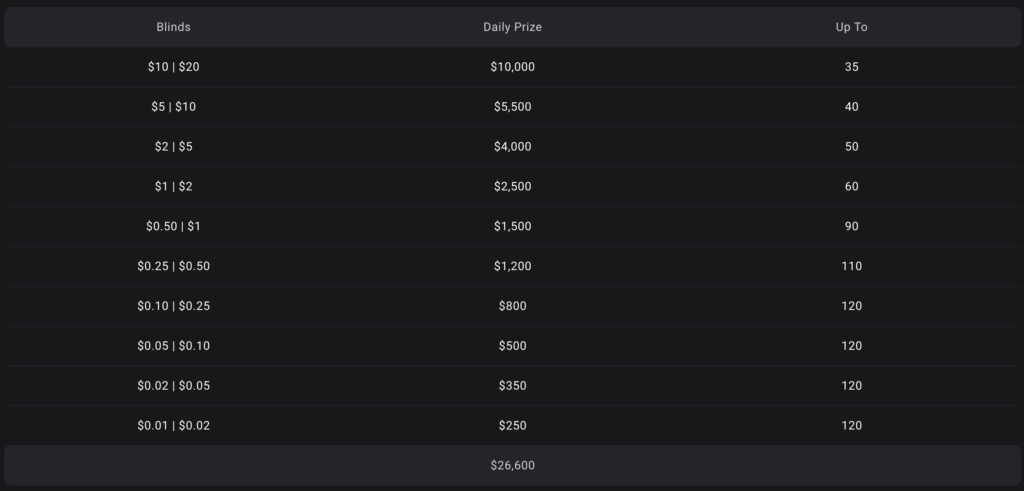Select the $5 | $10 blinds cell
The width and height of the screenshot is (1024, 491).
click(173, 106)
